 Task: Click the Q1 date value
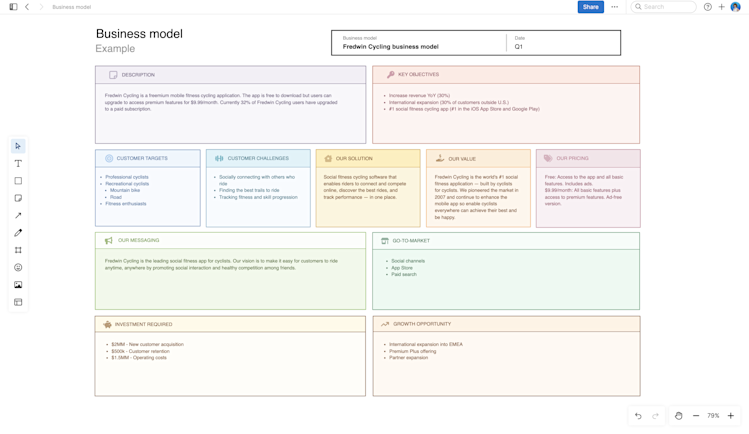point(518,47)
